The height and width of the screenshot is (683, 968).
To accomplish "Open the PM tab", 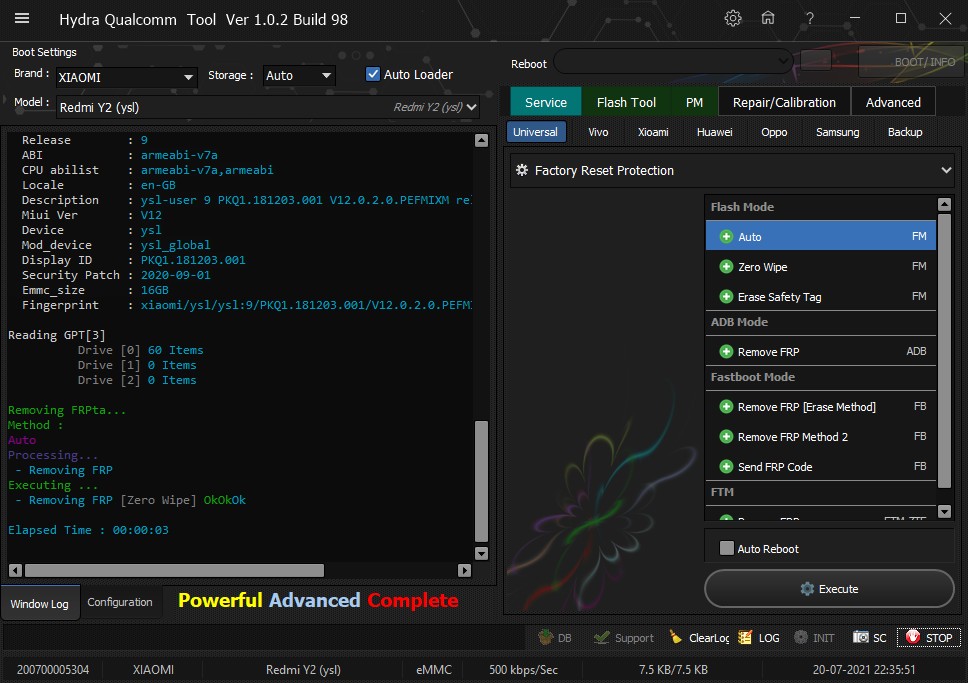I will (x=694, y=102).
